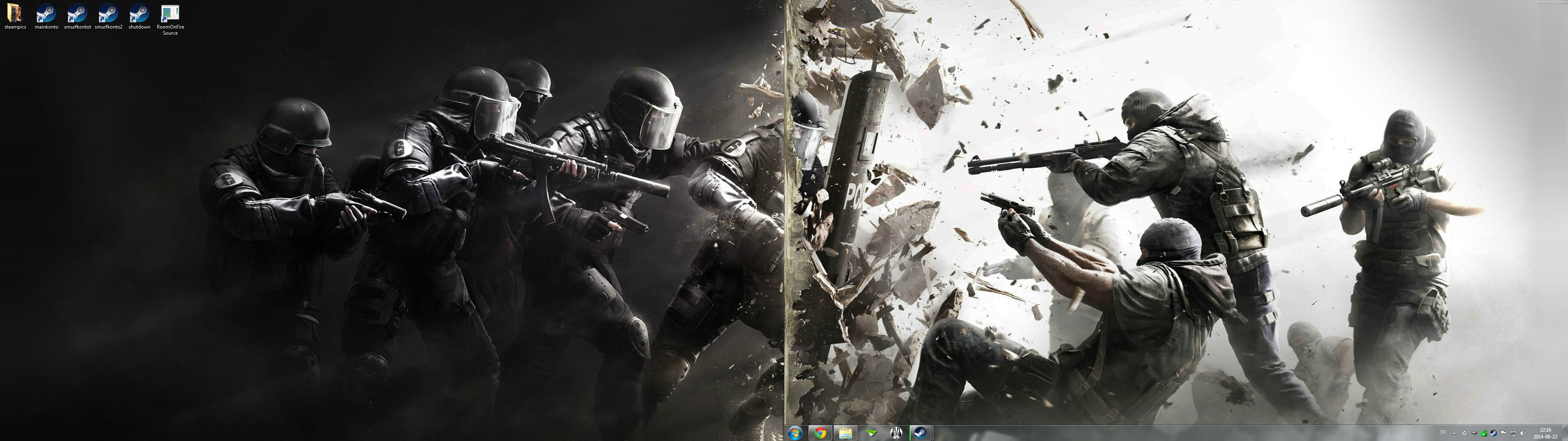The height and width of the screenshot is (441, 1568).
Task: Open the clock showing 22:16
Action: (x=1546, y=433)
